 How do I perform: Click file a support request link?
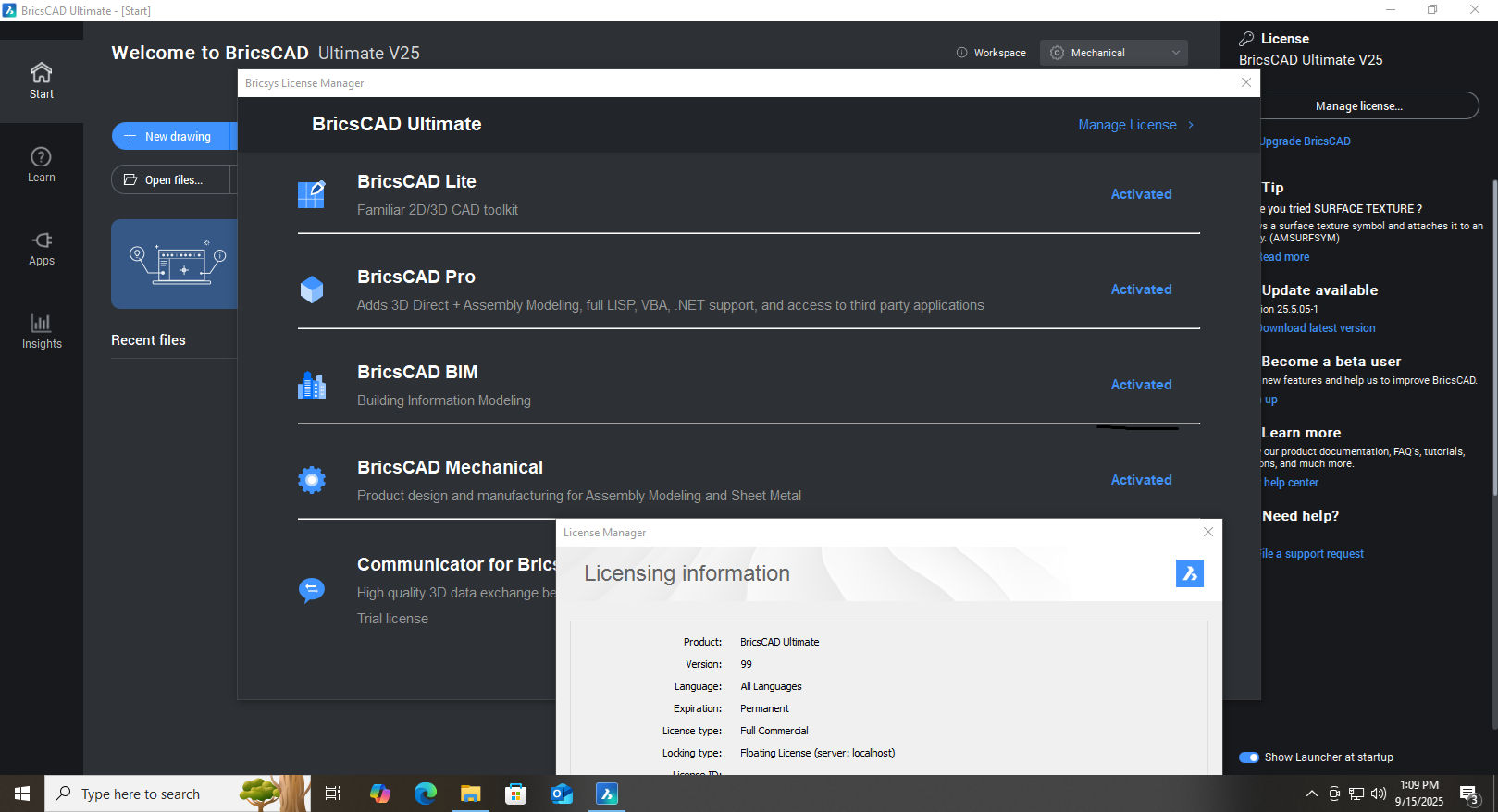(x=1312, y=554)
